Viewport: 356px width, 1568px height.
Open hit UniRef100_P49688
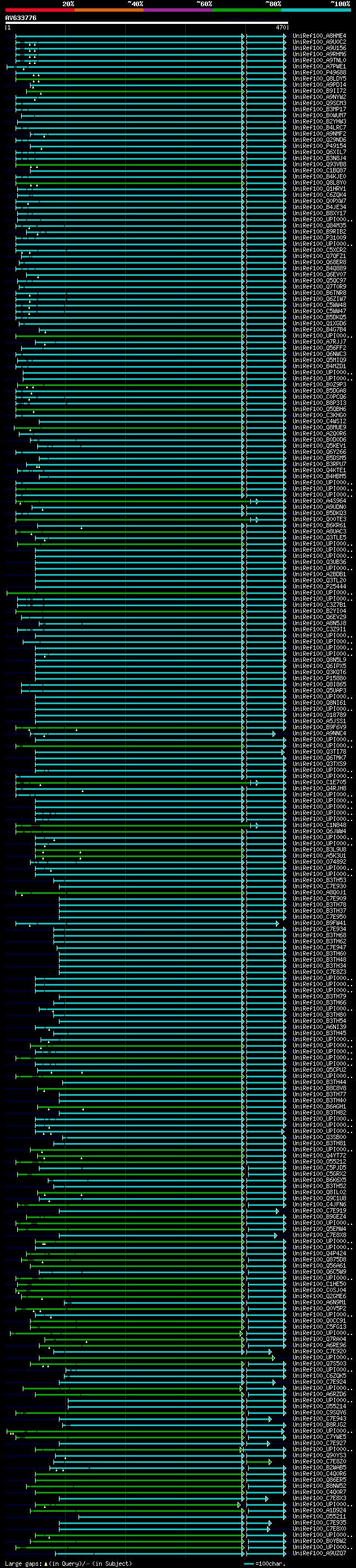click(319, 72)
